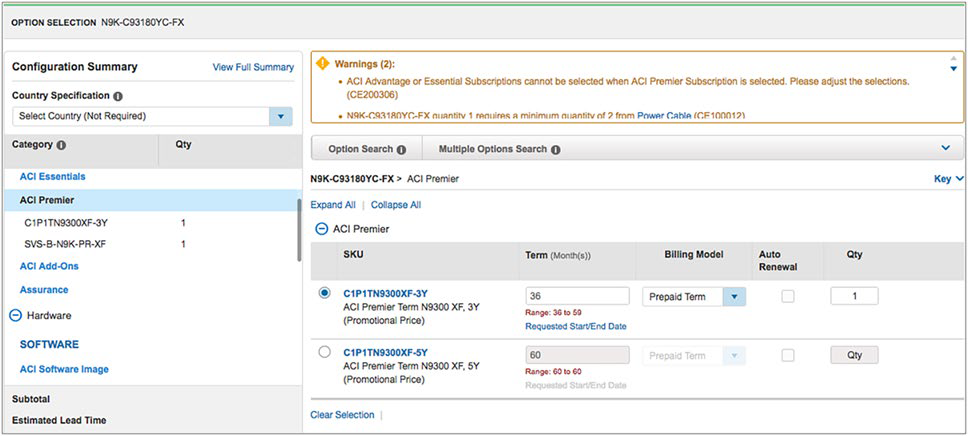968x436 pixels.
Task: Click info icon beside Option Search
Action: click(401, 149)
